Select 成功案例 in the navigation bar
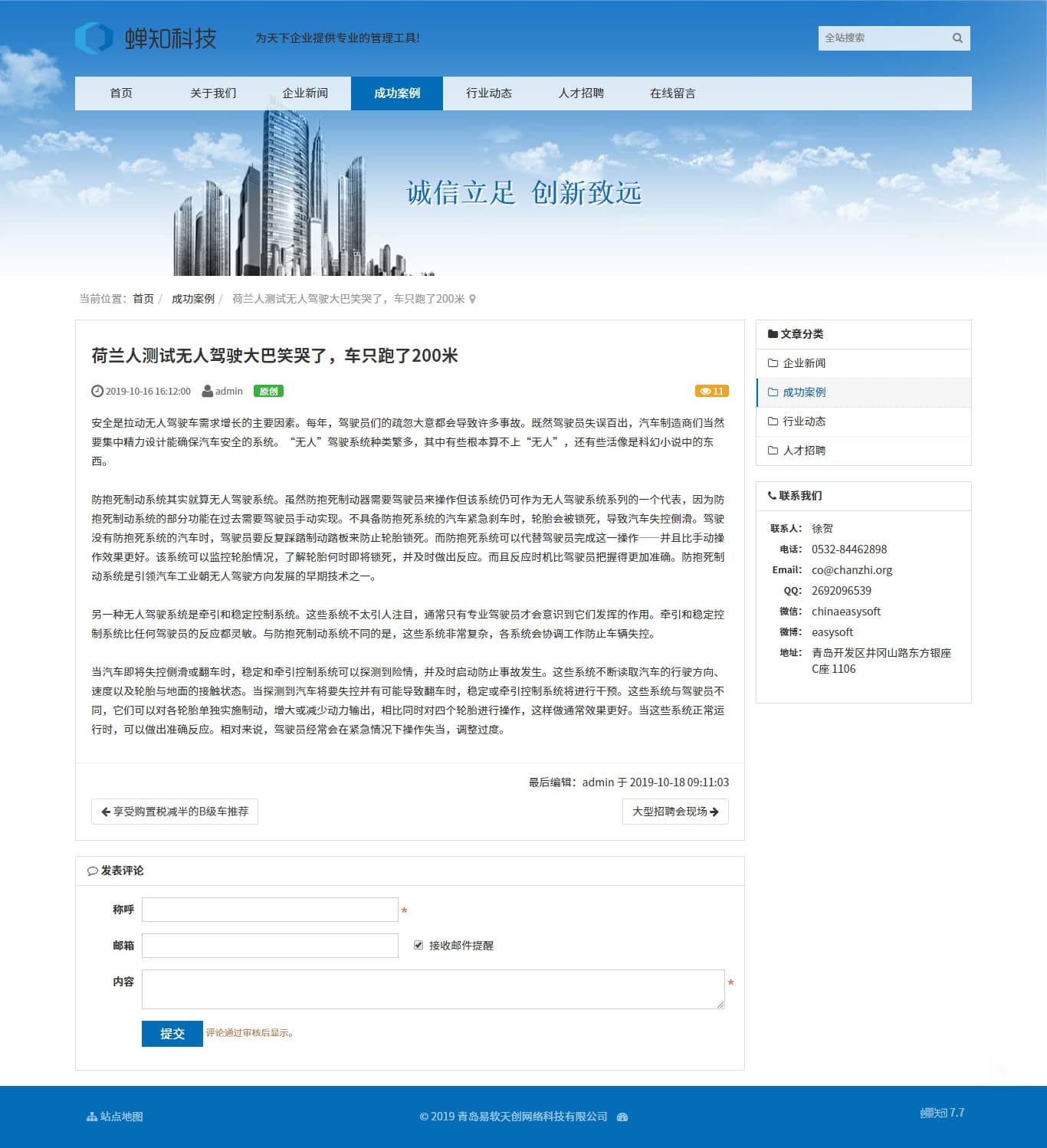The width and height of the screenshot is (1047, 1148). pyautogui.click(x=397, y=93)
